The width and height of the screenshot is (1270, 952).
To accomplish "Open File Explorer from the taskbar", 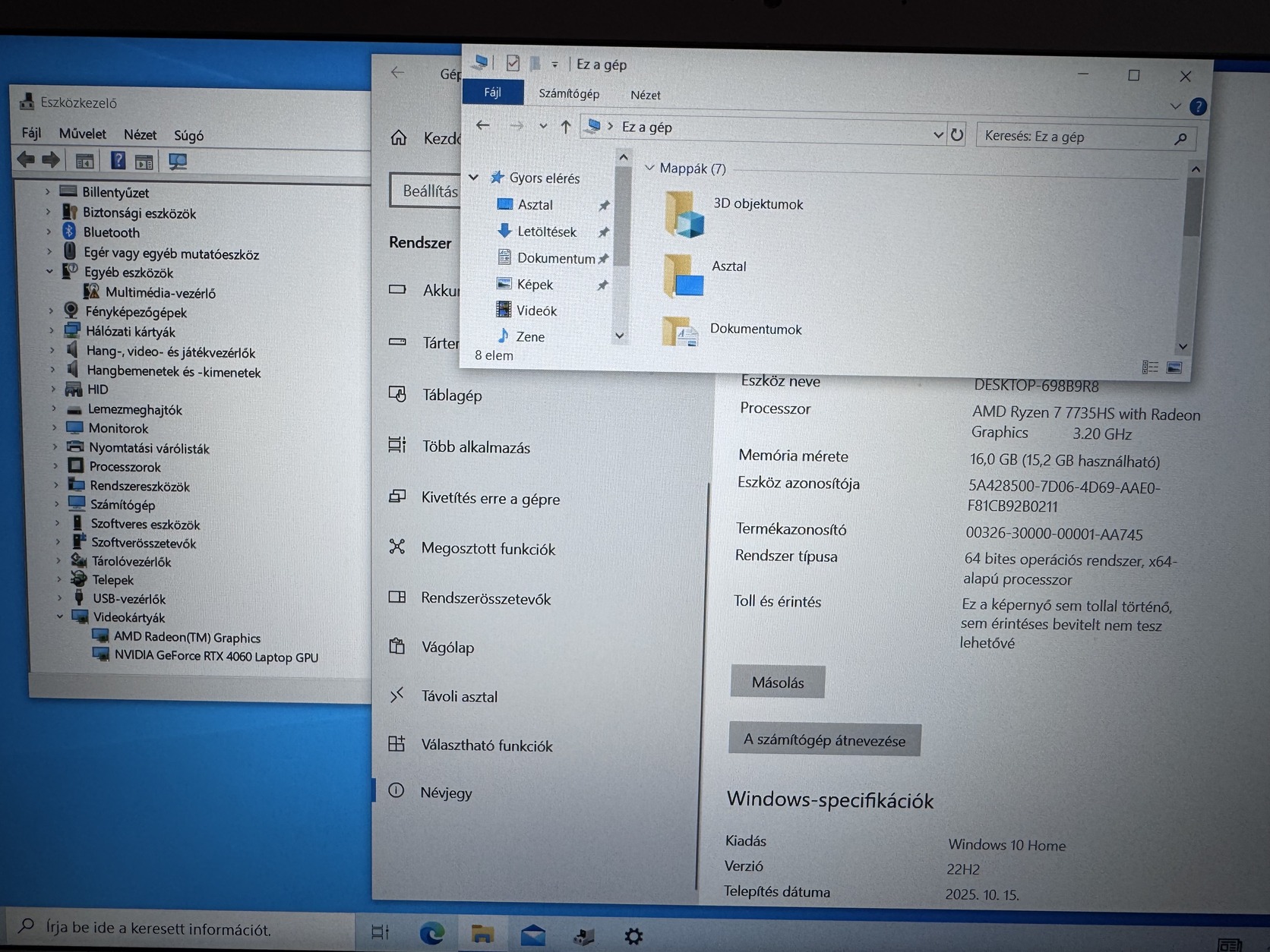I will click(482, 933).
